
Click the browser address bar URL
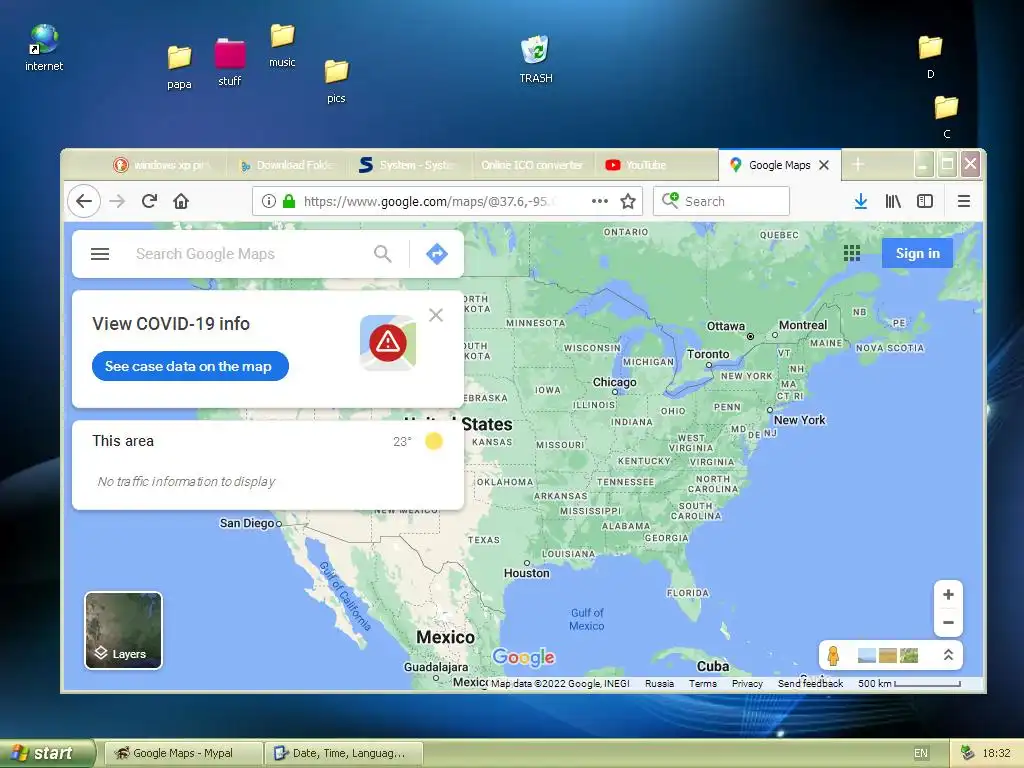pyautogui.click(x=431, y=201)
